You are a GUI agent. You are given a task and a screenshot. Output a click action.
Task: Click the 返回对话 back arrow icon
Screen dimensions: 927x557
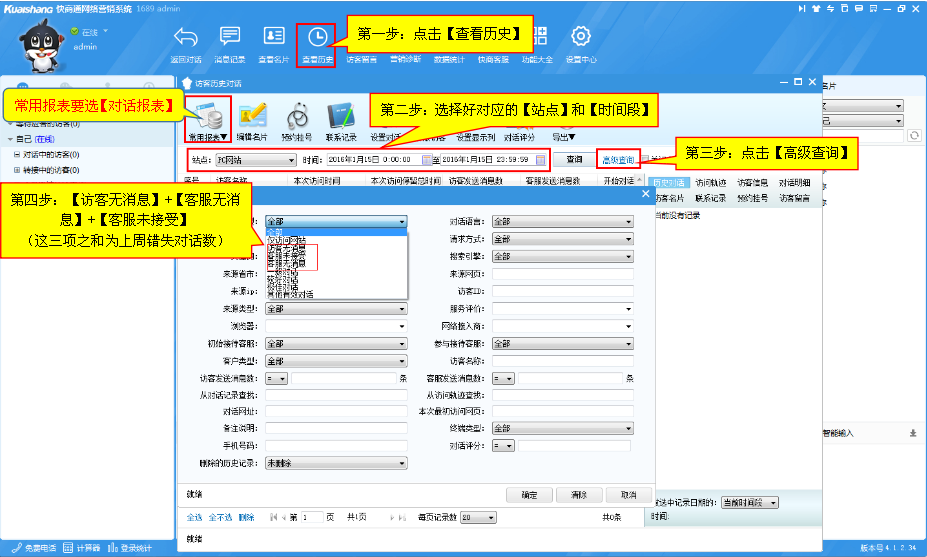coord(186,38)
